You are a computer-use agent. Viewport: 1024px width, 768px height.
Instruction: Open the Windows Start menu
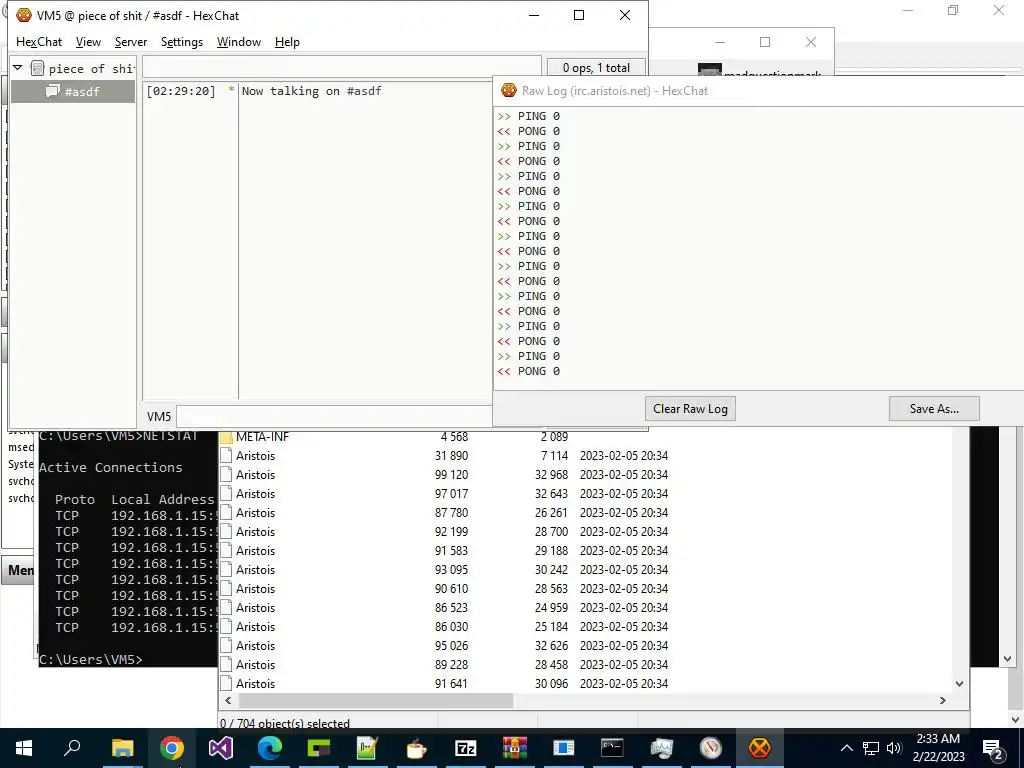(x=24, y=748)
